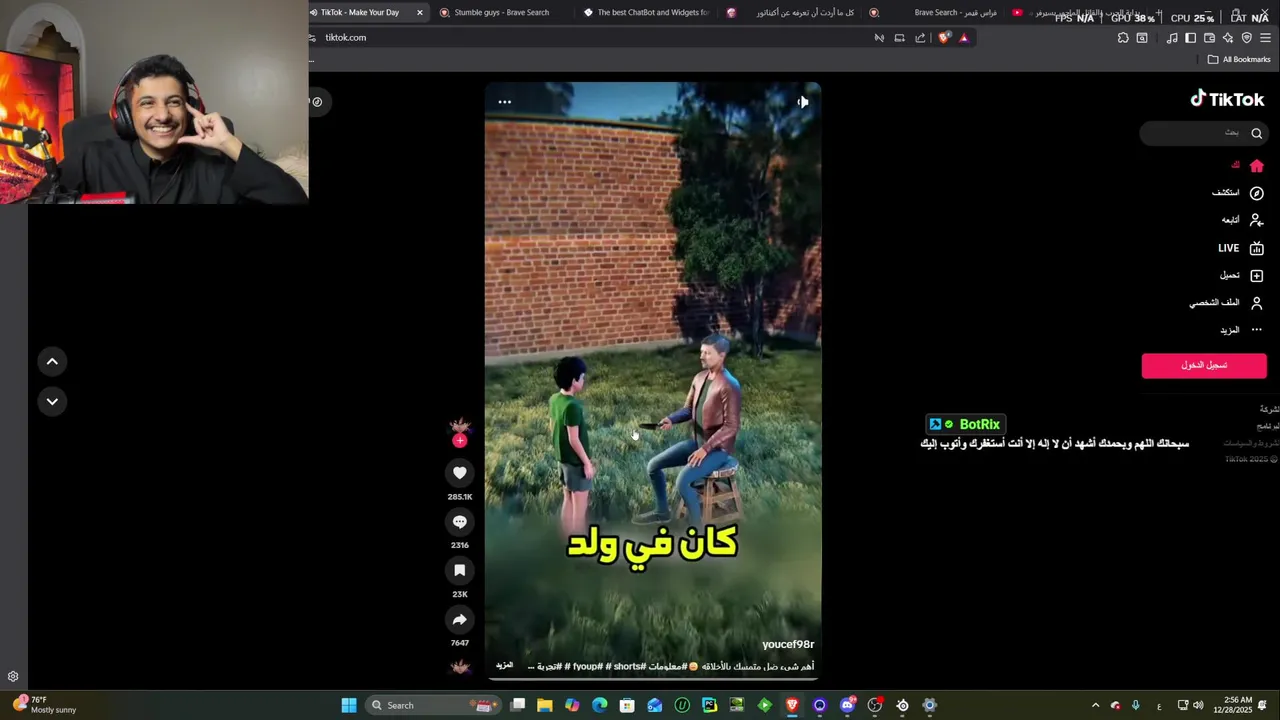Open the Brave hamburger main menu
The image size is (1280, 720).
[1265, 38]
